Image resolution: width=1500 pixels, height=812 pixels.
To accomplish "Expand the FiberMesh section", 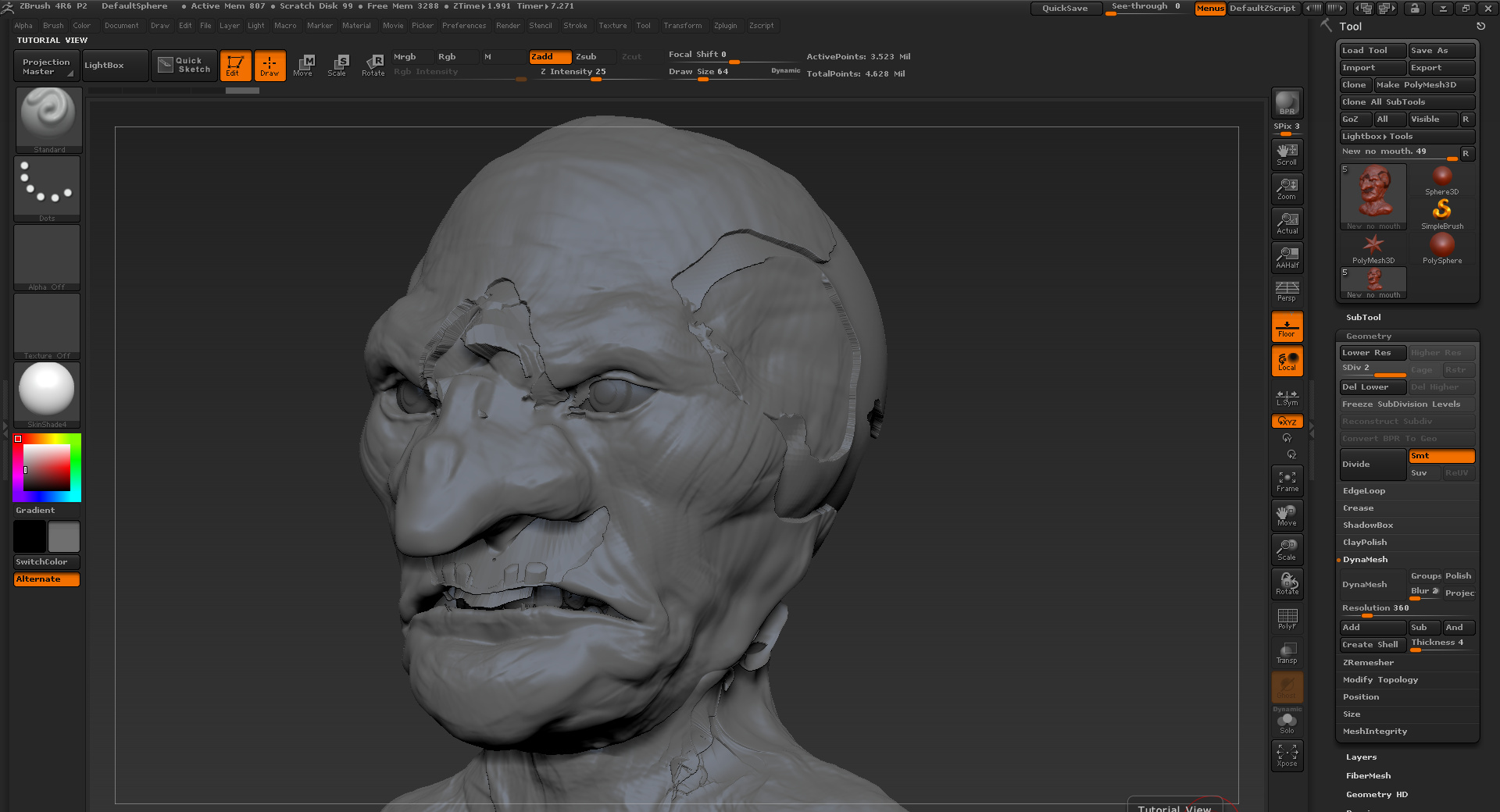I will click(1368, 776).
